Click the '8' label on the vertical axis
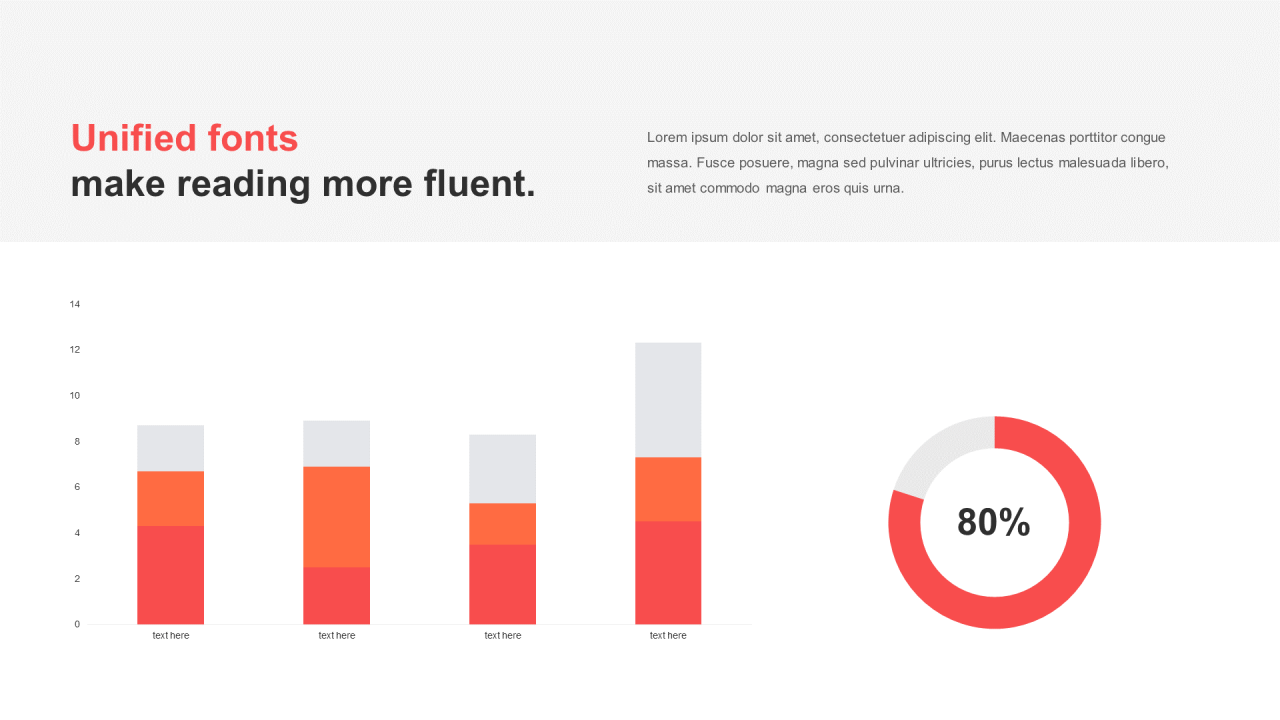Image resolution: width=1280 pixels, height=720 pixels. click(77, 441)
